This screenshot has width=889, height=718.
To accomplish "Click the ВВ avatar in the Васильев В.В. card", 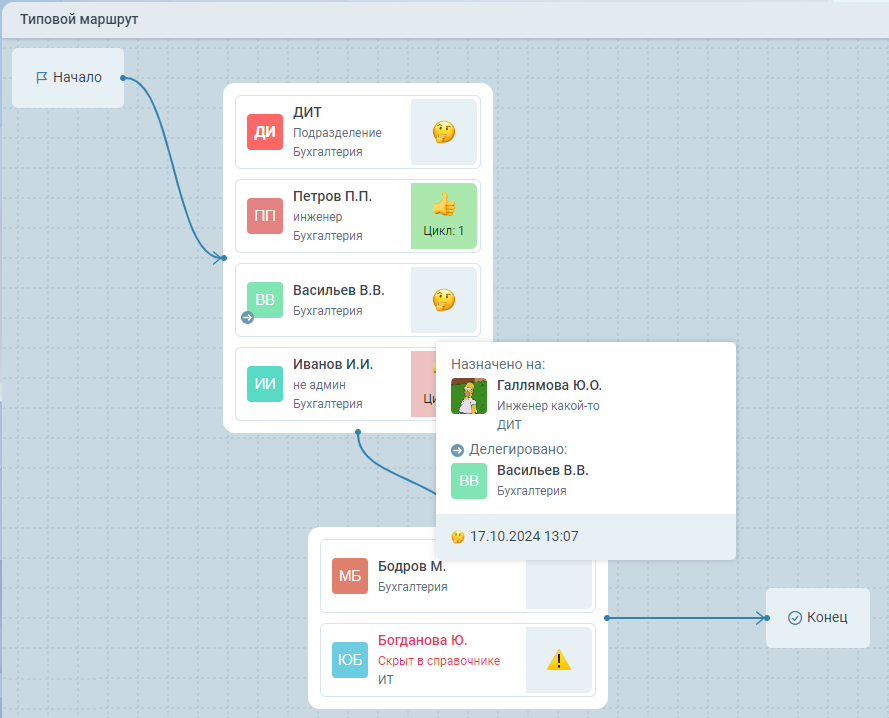I will [265, 300].
